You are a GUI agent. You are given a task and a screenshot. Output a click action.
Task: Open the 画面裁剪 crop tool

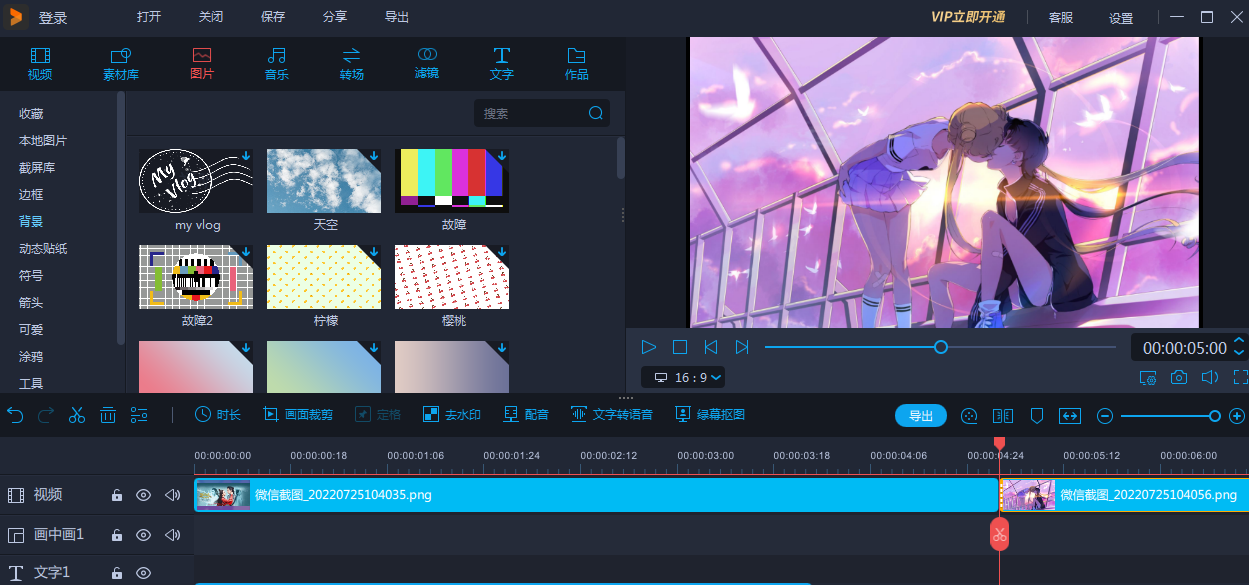tap(298, 414)
